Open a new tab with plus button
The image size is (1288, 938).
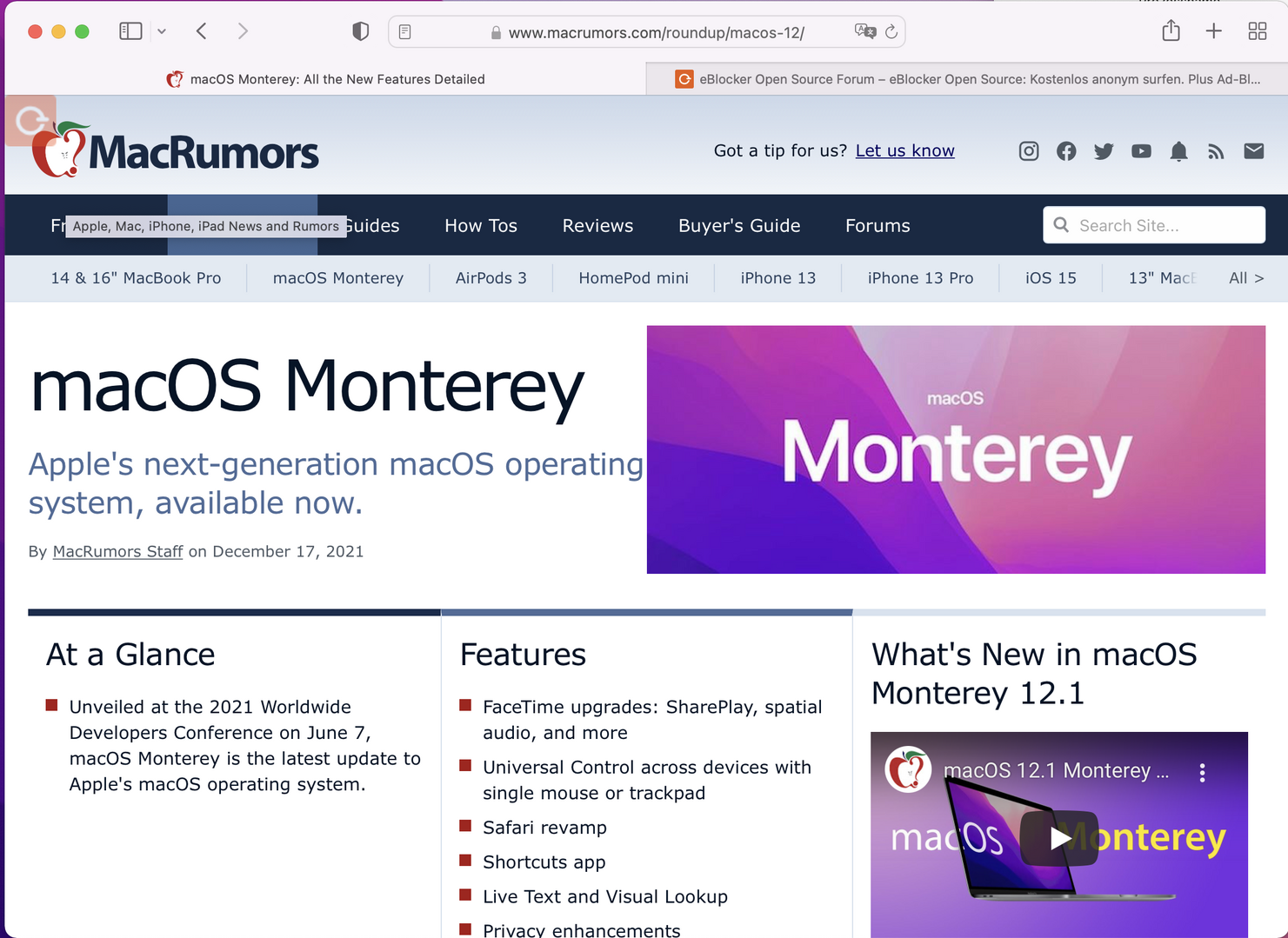click(1214, 31)
